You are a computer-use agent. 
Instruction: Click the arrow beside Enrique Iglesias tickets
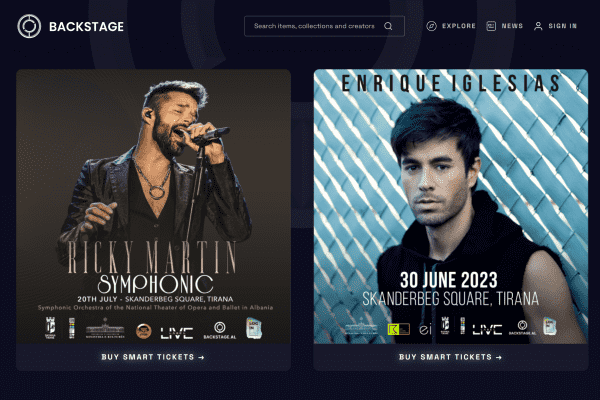point(499,358)
